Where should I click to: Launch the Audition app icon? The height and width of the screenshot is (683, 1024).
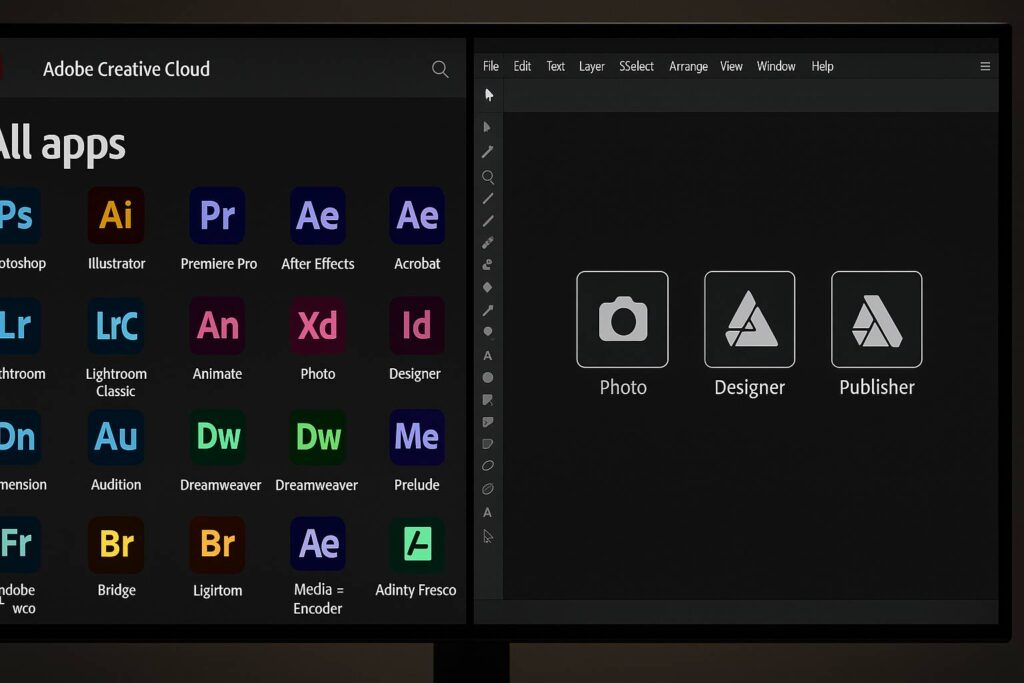tap(116, 437)
